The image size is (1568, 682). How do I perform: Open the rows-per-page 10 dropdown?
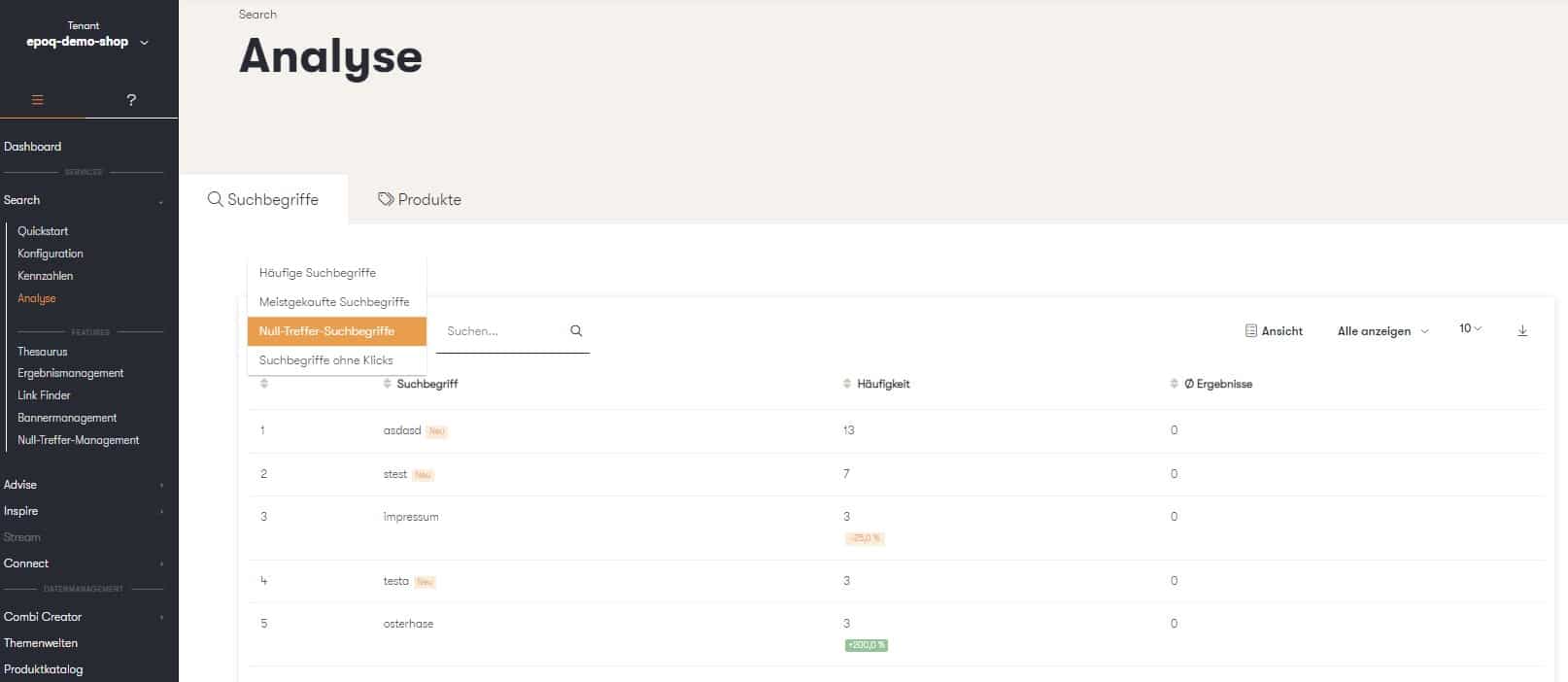coord(1470,329)
